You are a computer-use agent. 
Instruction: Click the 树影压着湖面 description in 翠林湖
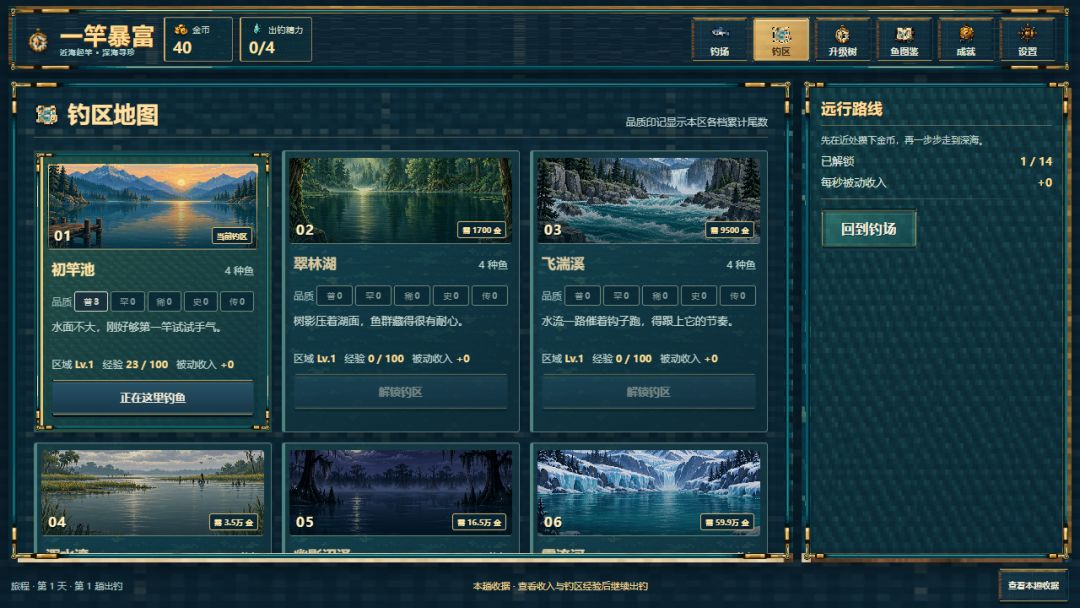379,321
